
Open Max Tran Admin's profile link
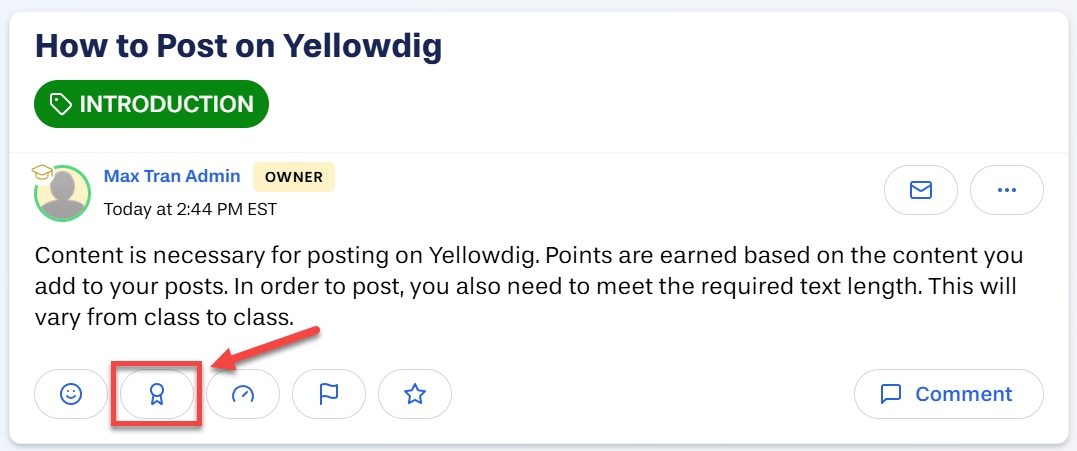pos(172,176)
